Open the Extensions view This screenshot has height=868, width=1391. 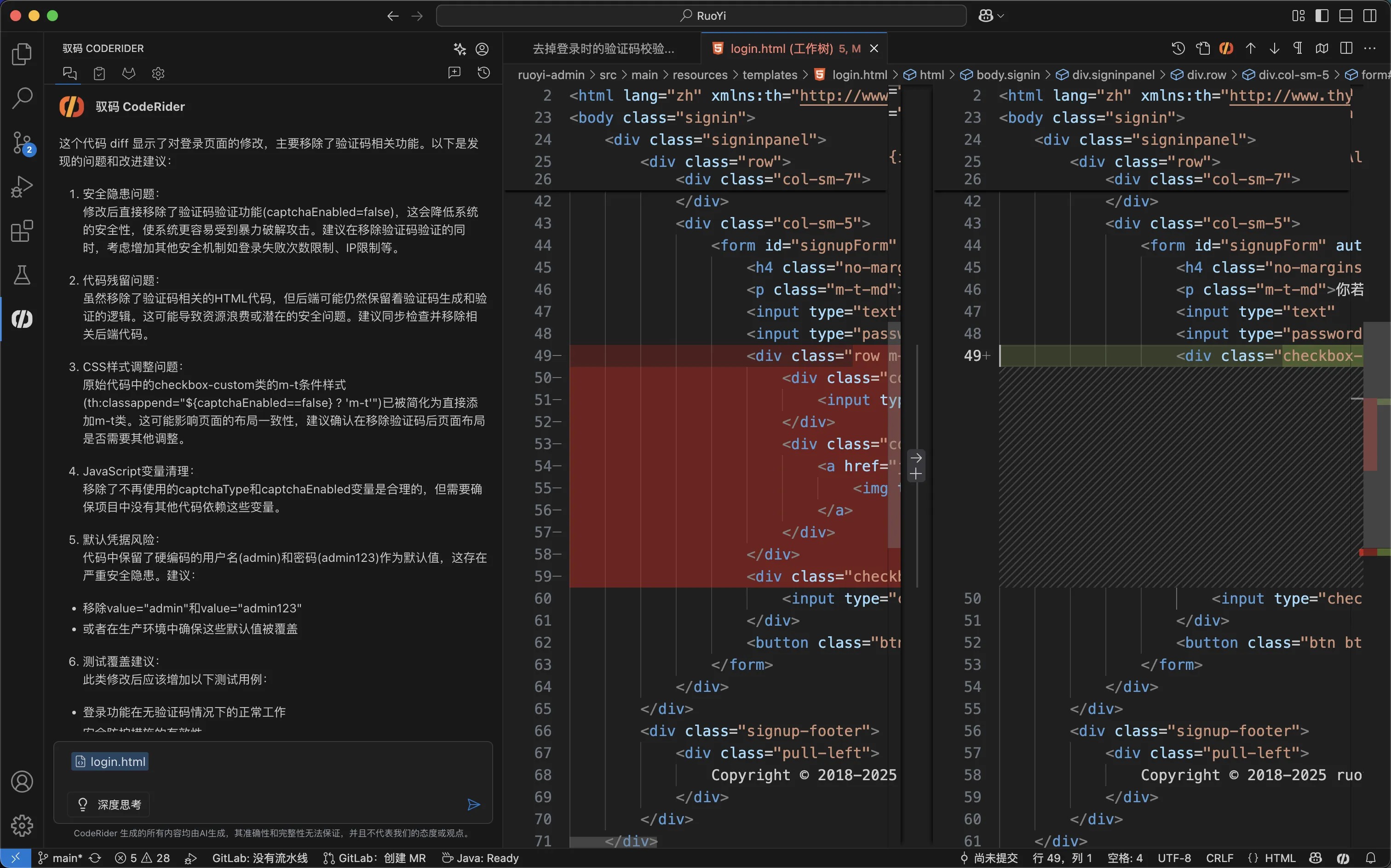(x=22, y=231)
